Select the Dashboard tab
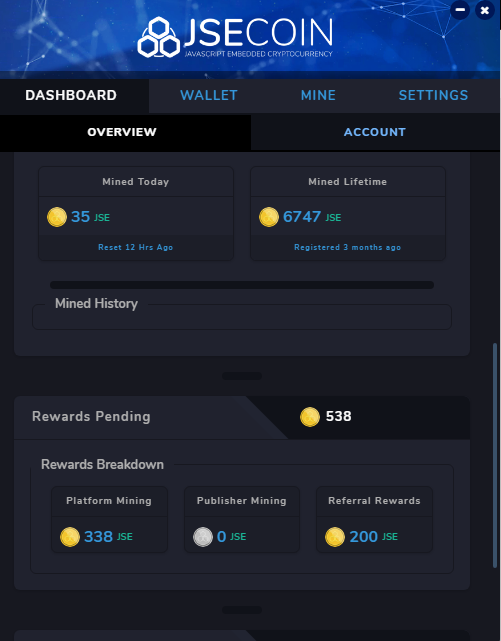Image resolution: width=501 pixels, height=641 pixels. pyautogui.click(x=71, y=95)
